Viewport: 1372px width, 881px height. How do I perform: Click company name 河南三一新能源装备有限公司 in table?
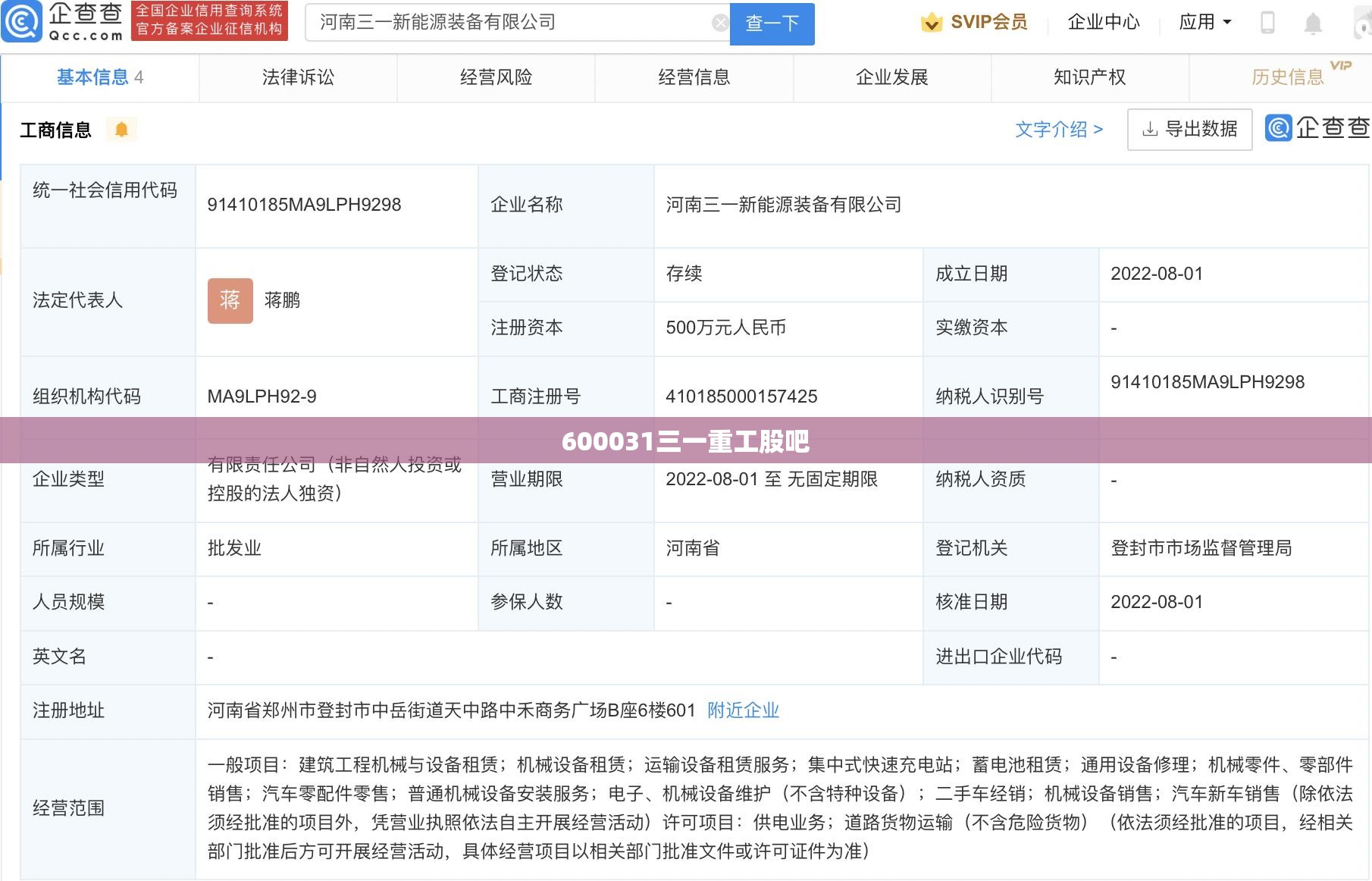pos(784,205)
